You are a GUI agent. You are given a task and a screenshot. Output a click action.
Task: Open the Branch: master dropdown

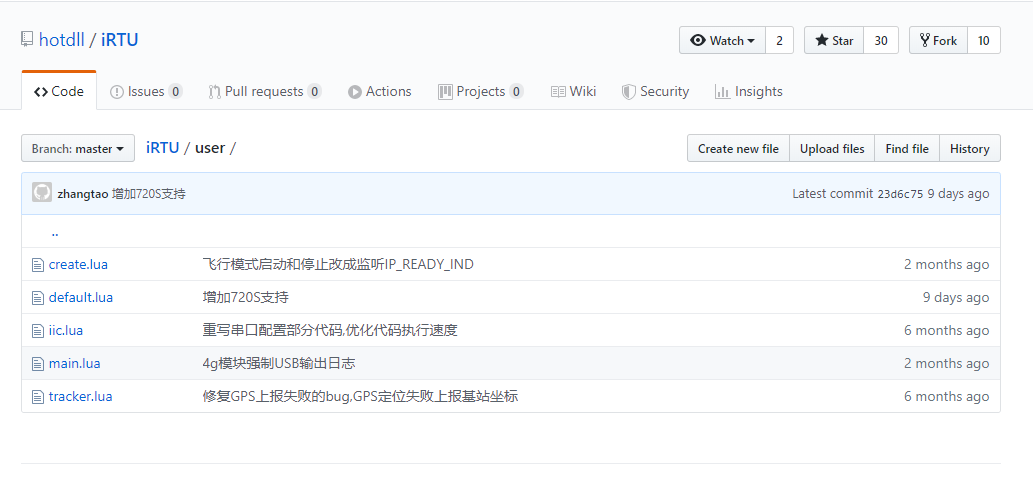[78, 148]
